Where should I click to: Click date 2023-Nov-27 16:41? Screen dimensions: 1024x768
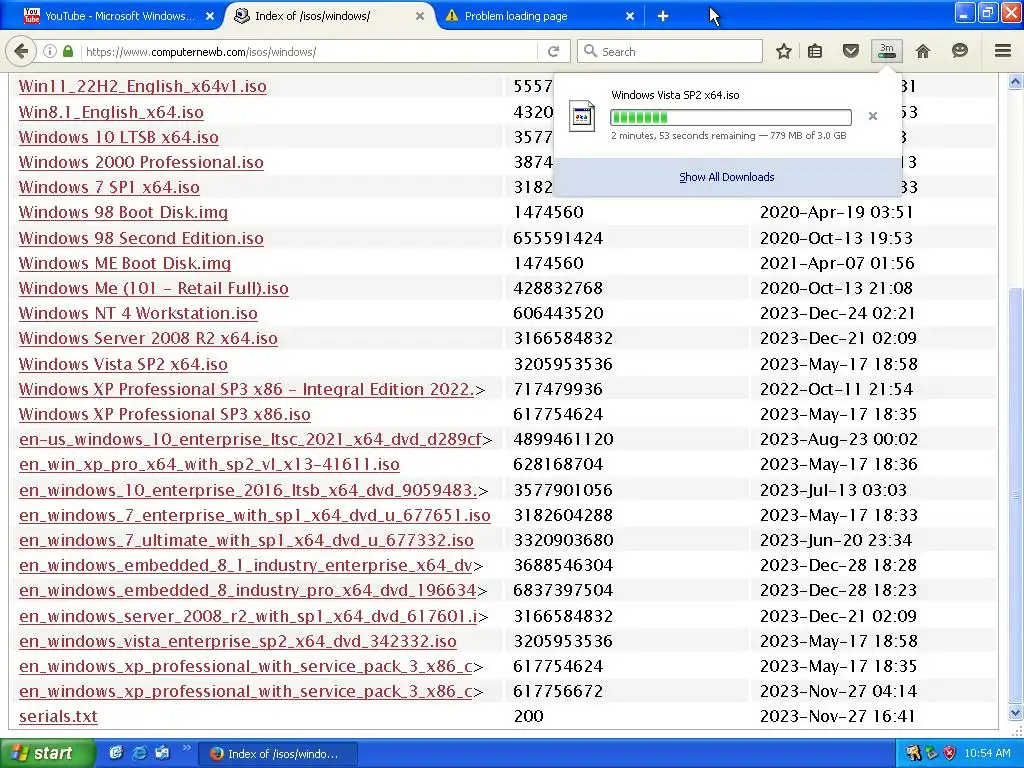click(x=839, y=716)
